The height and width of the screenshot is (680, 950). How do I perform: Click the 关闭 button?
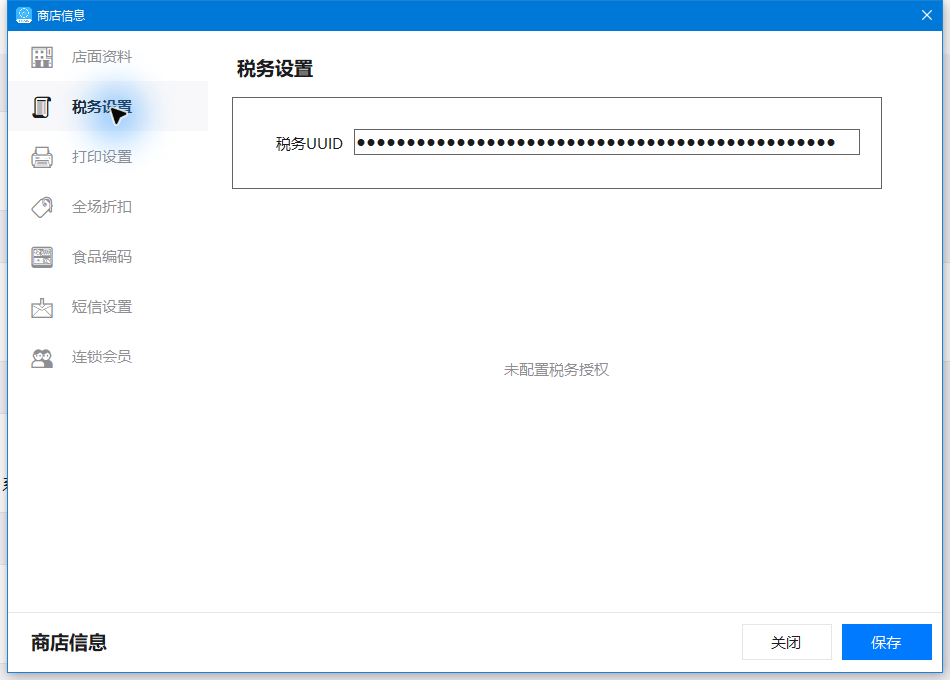(786, 642)
